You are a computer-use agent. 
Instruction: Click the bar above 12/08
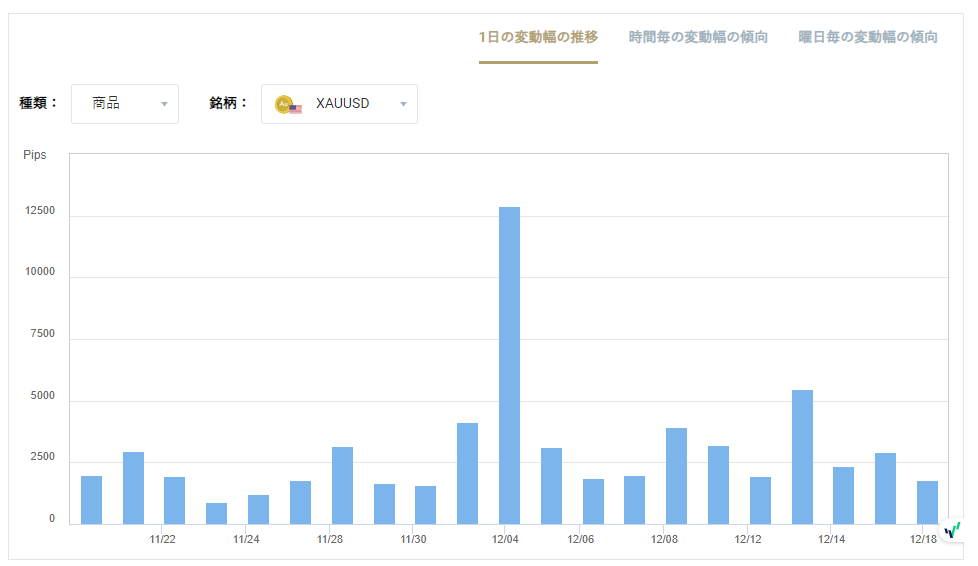tap(676, 476)
